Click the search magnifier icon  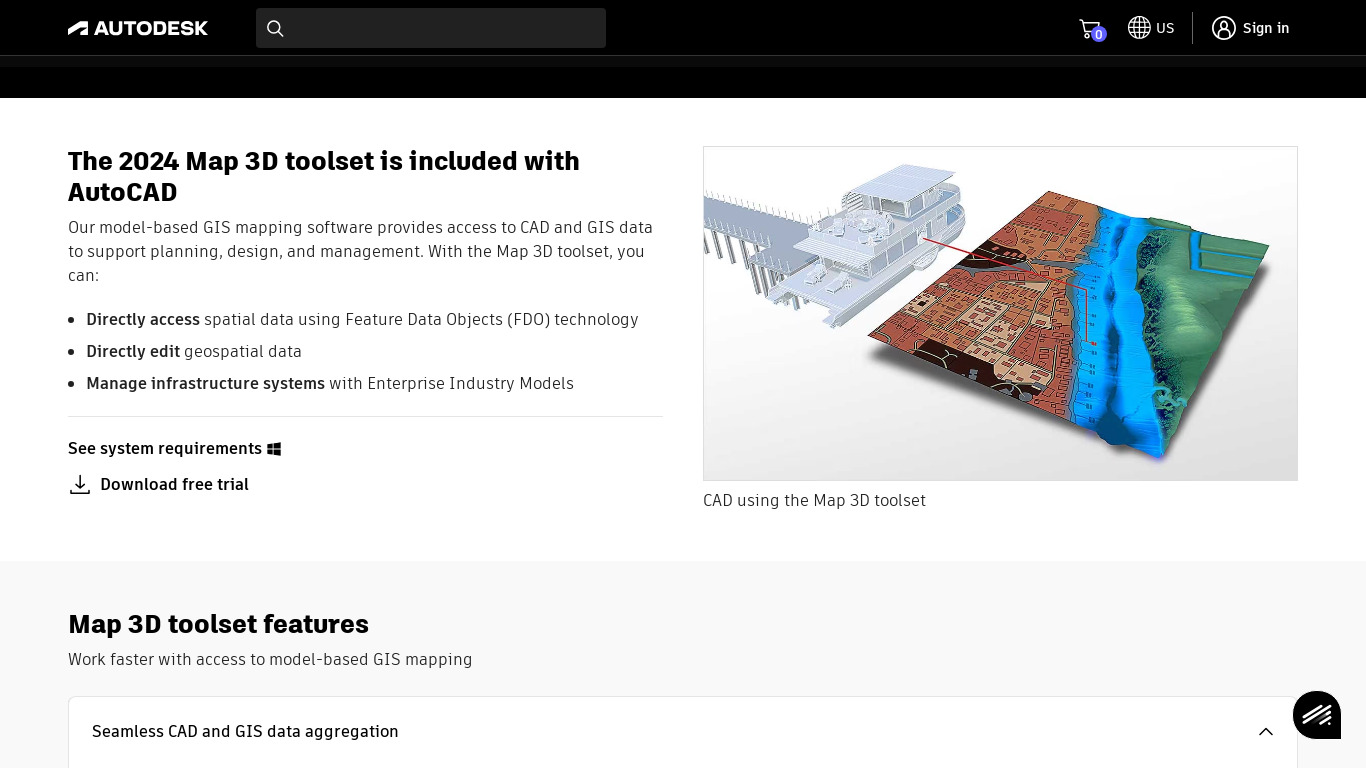(275, 28)
